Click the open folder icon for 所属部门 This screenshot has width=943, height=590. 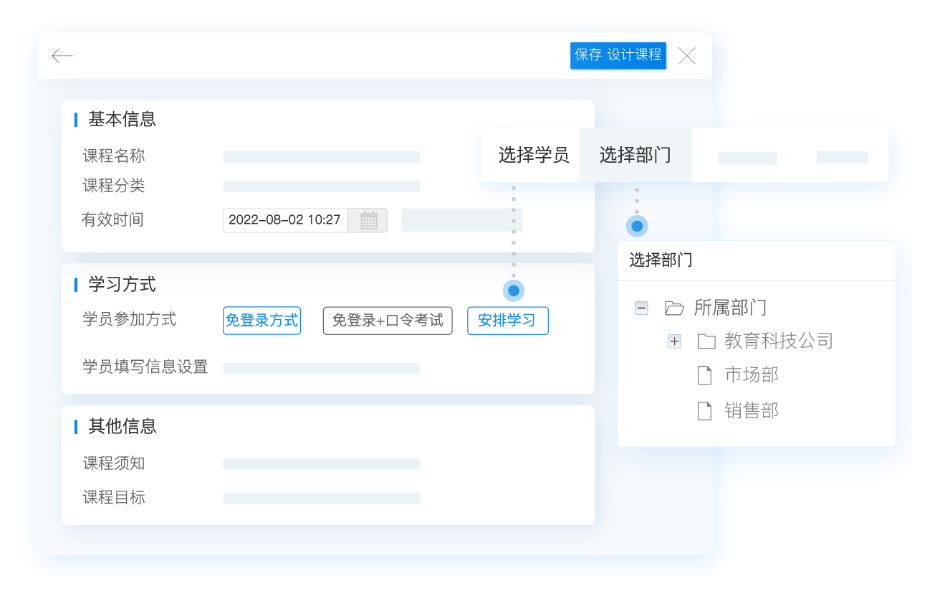(674, 308)
